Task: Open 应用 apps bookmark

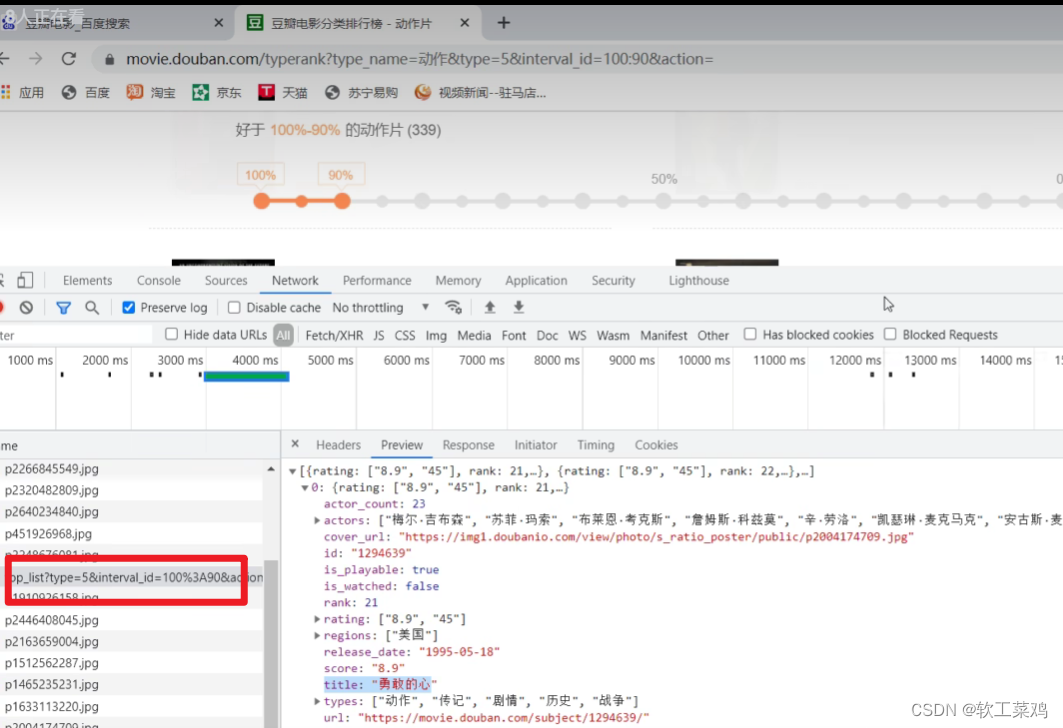Action: [x=23, y=92]
